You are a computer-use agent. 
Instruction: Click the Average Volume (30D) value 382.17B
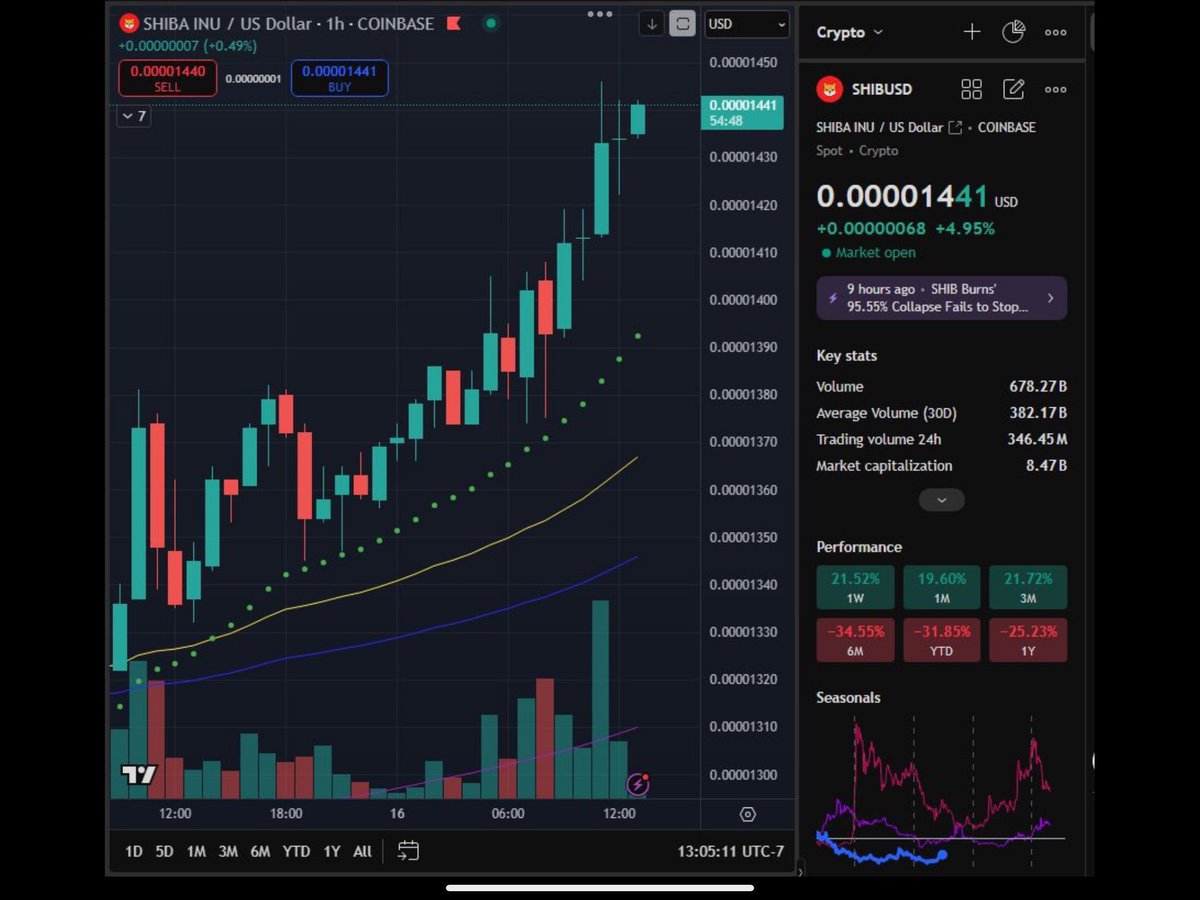[1038, 413]
